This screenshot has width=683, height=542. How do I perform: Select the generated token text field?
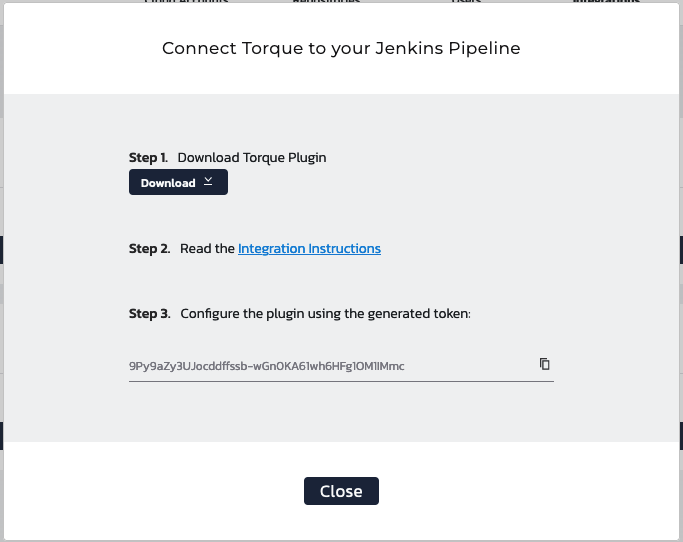pyautogui.click(x=341, y=366)
